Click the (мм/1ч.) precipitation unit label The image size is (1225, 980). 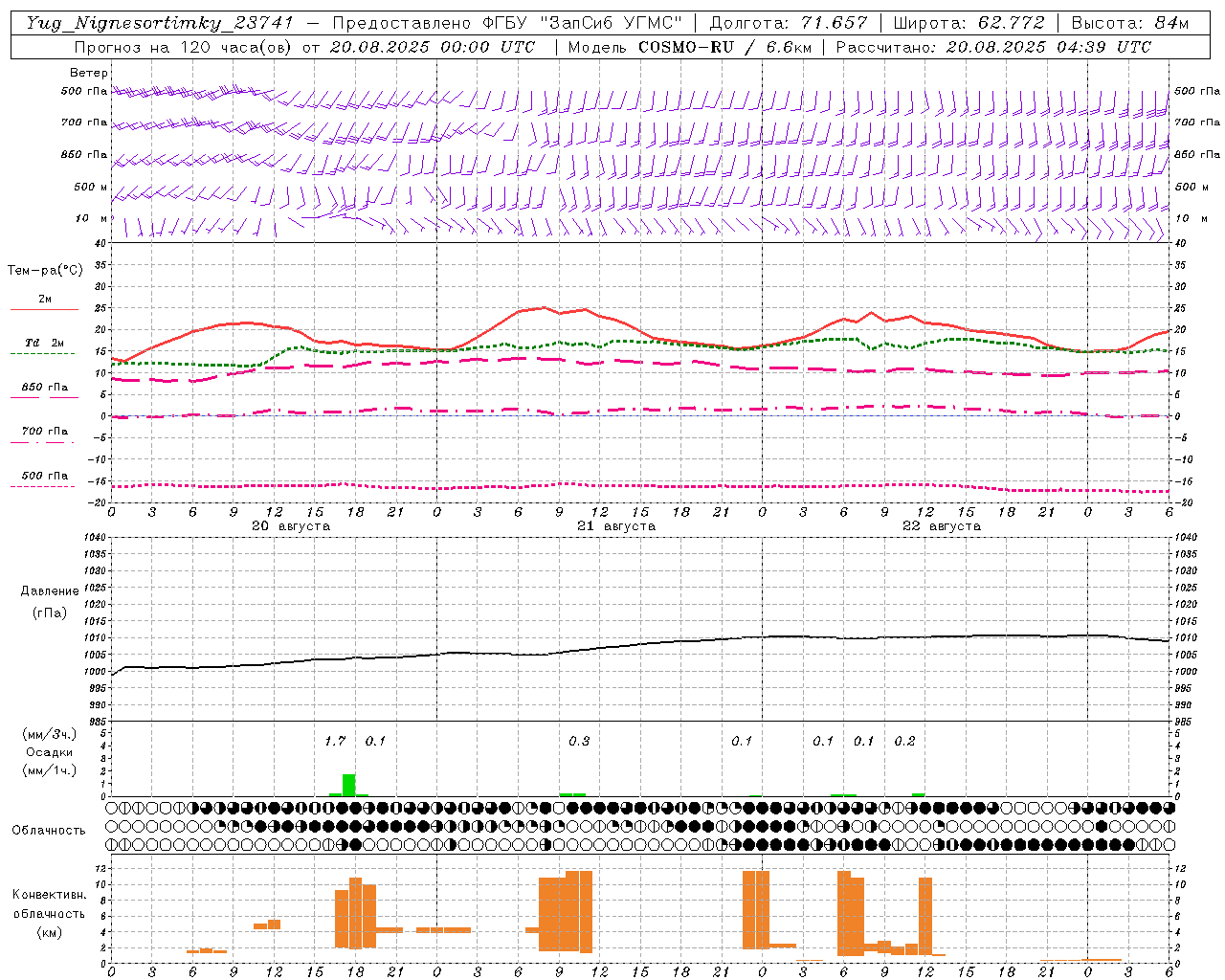click(x=50, y=770)
